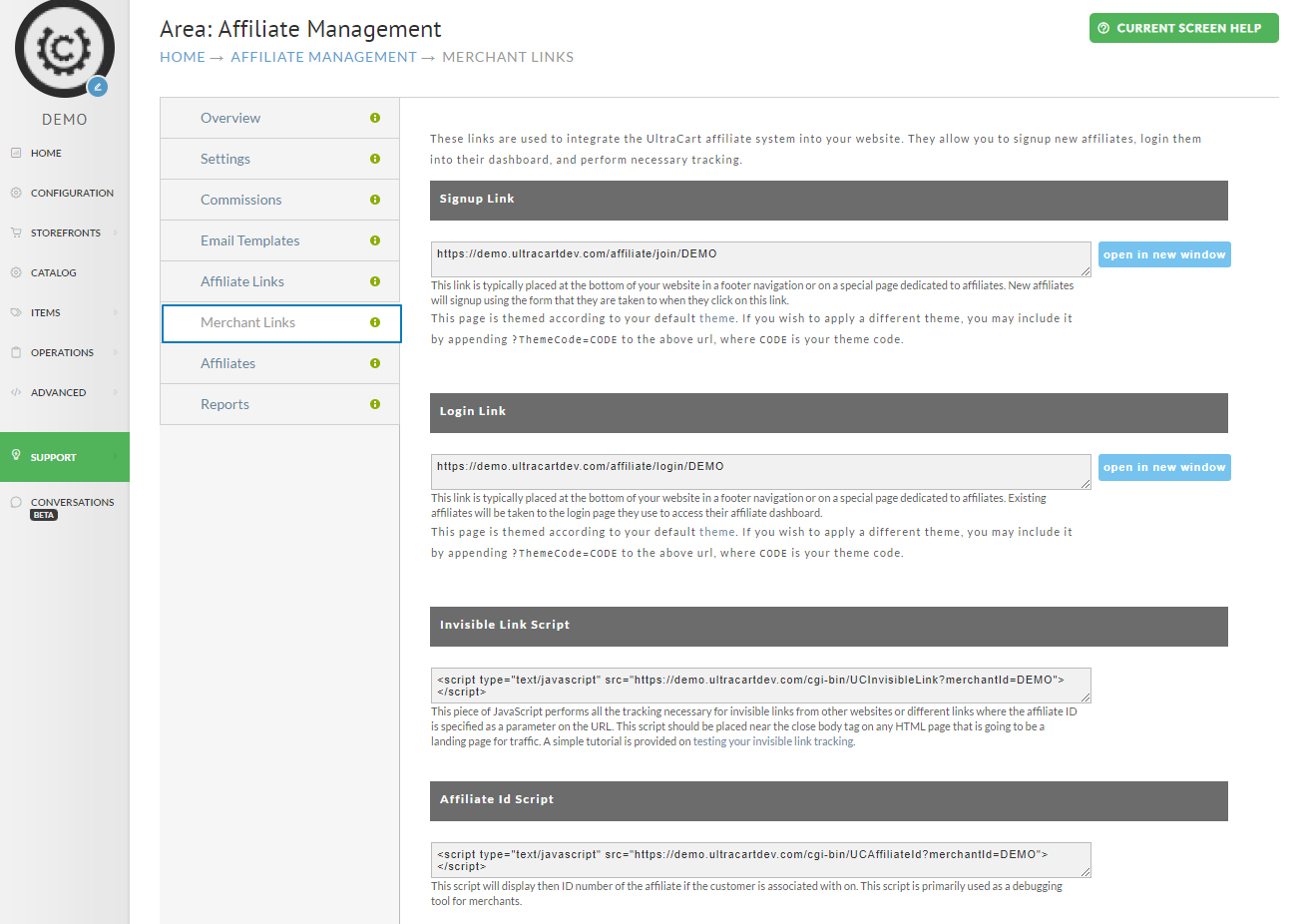
Task: Click the info icon beside Settings
Action: coord(375,159)
